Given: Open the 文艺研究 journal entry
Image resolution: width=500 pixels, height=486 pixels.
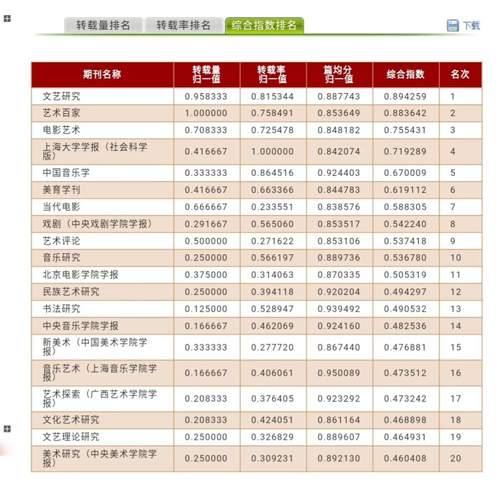Looking at the screenshot, I should (x=61, y=96).
